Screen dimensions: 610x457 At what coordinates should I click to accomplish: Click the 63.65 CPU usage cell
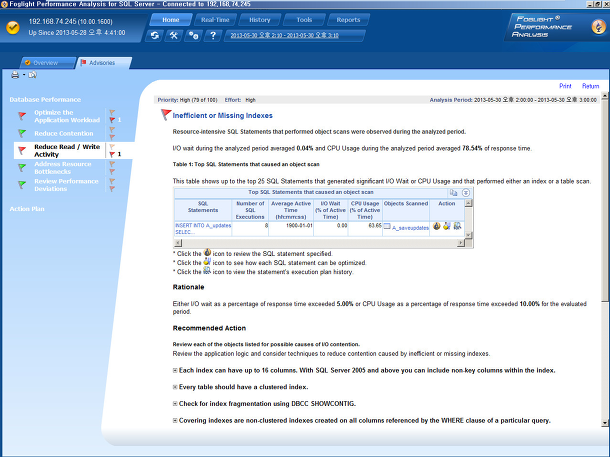pyautogui.click(x=365, y=229)
